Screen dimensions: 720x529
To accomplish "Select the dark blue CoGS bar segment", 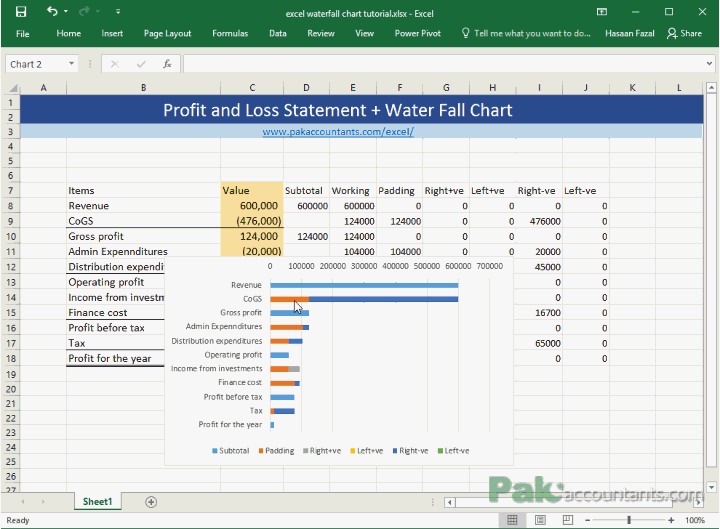I will coord(383,299).
